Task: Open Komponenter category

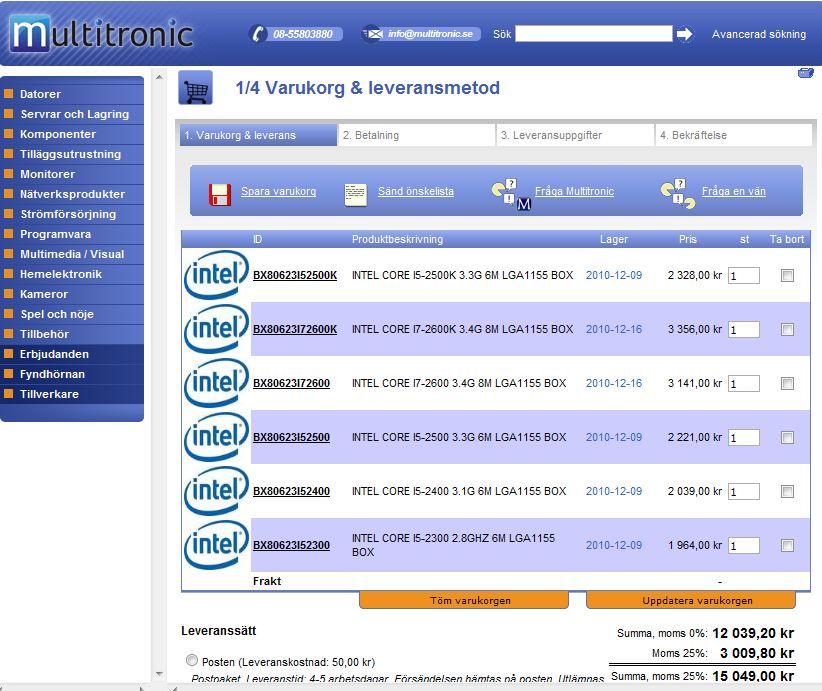Action: click(x=72, y=134)
